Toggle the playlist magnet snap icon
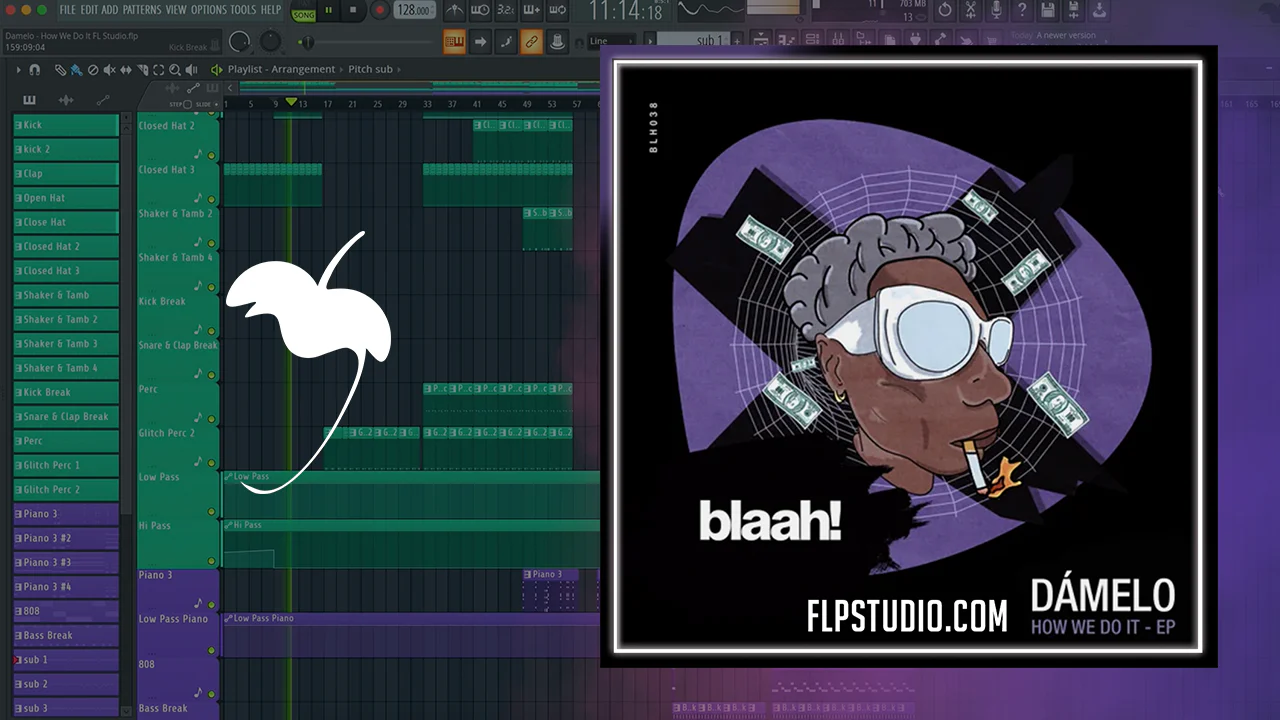1280x720 pixels. (35, 70)
